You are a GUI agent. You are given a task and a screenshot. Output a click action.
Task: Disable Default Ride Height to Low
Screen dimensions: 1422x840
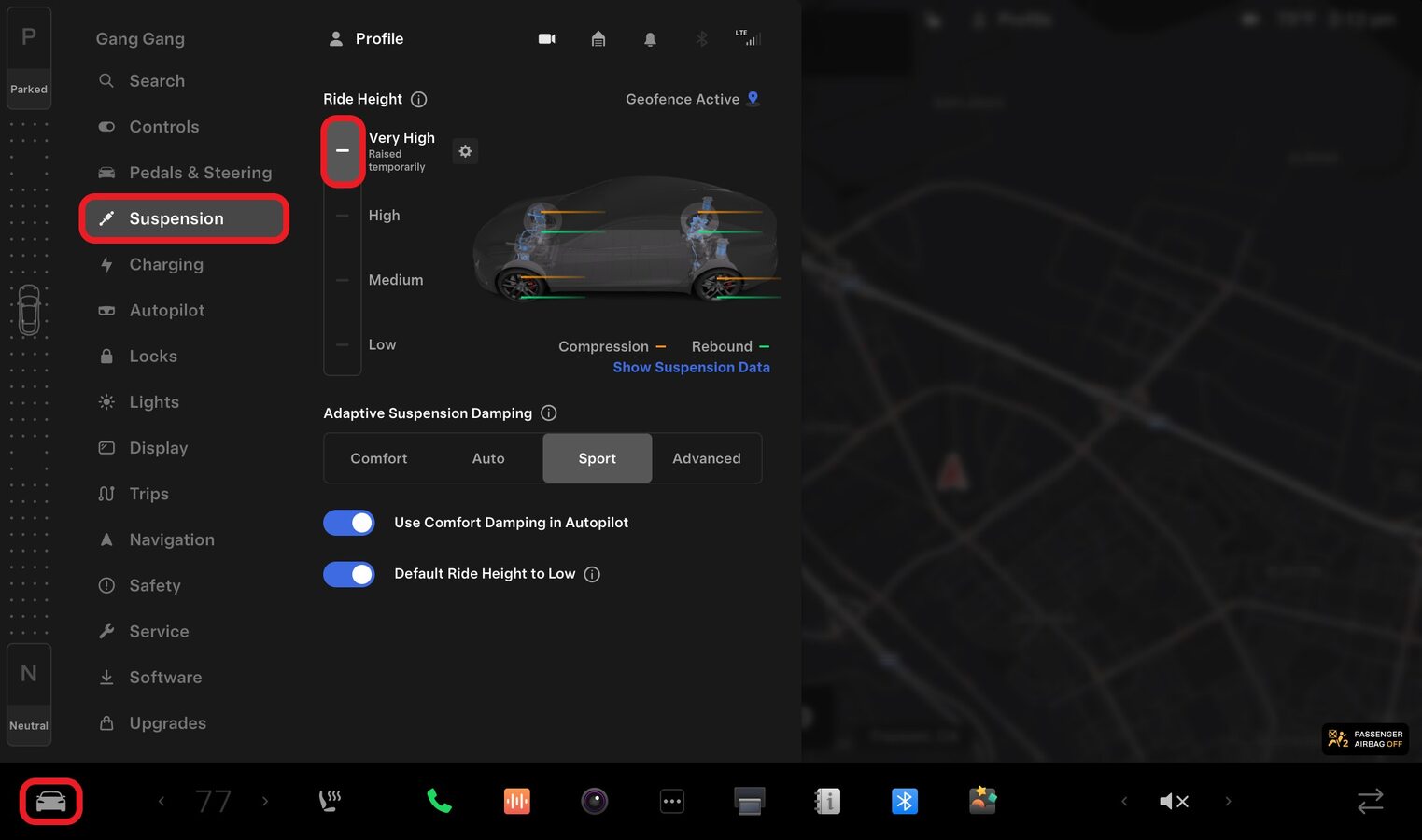pyautogui.click(x=349, y=574)
